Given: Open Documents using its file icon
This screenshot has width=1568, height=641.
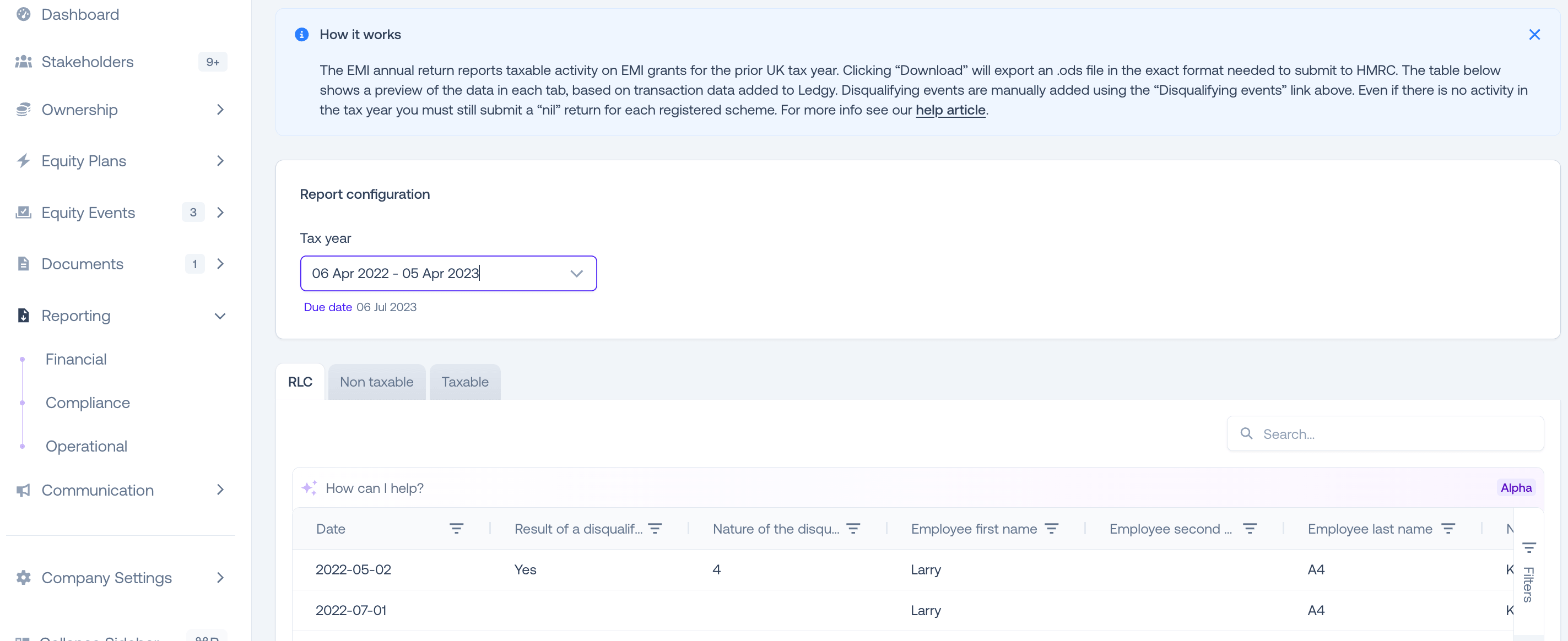Looking at the screenshot, I should coord(24,263).
